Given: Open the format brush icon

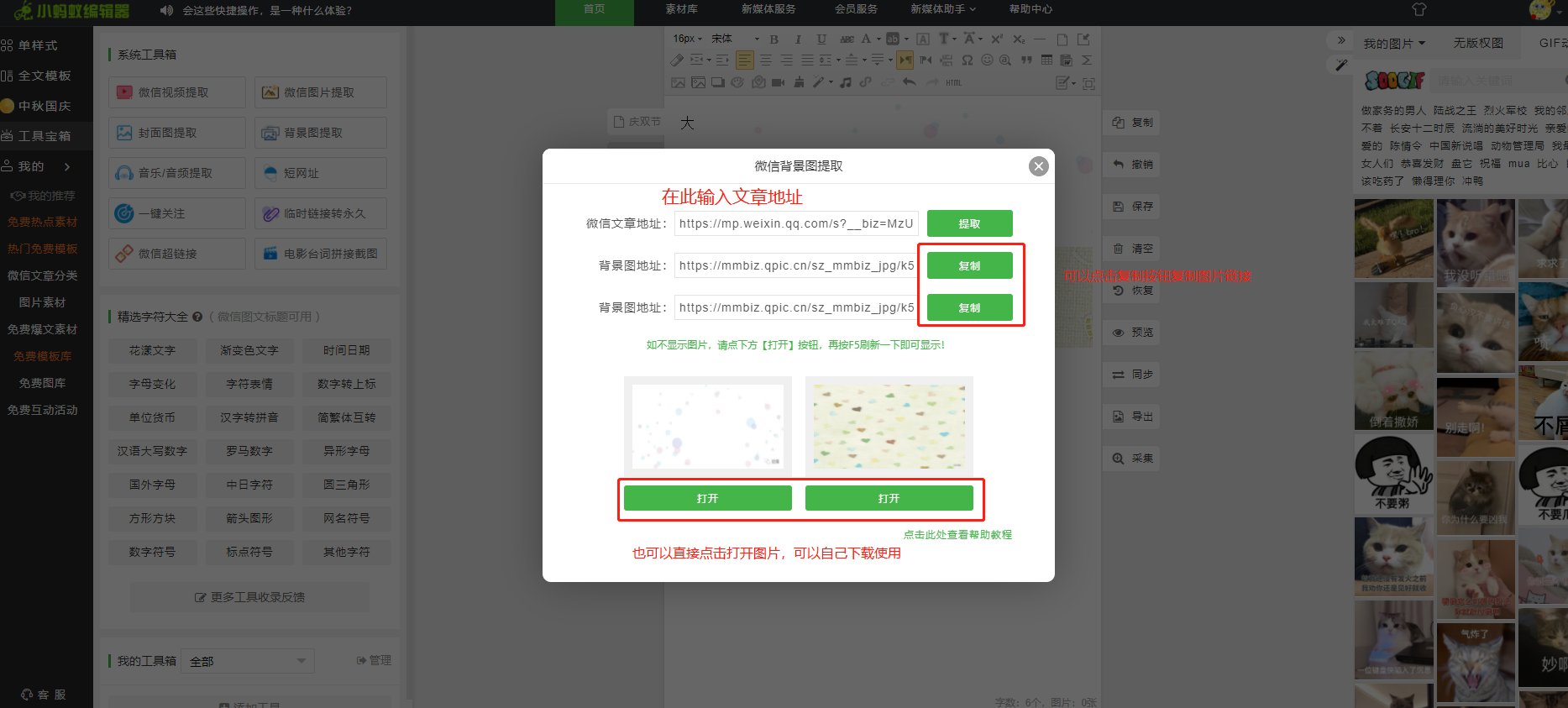Looking at the screenshot, I should tap(799, 82).
